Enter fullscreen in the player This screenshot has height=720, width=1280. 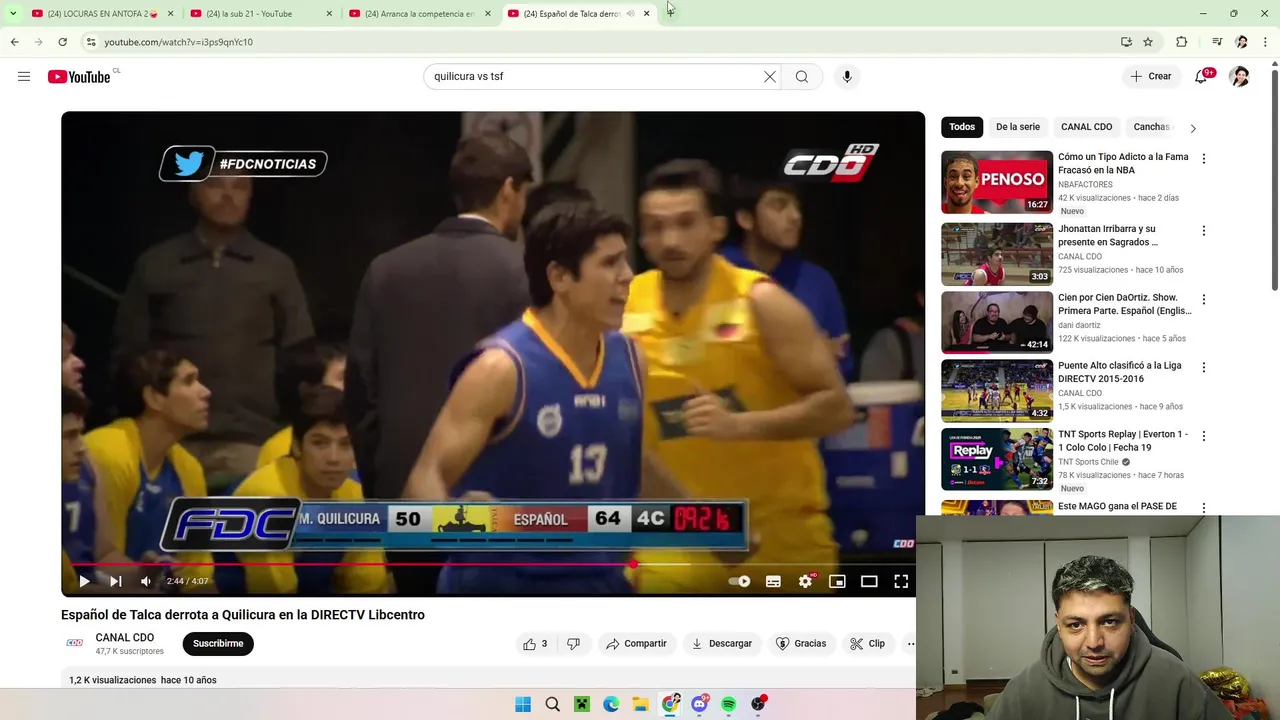coord(901,581)
